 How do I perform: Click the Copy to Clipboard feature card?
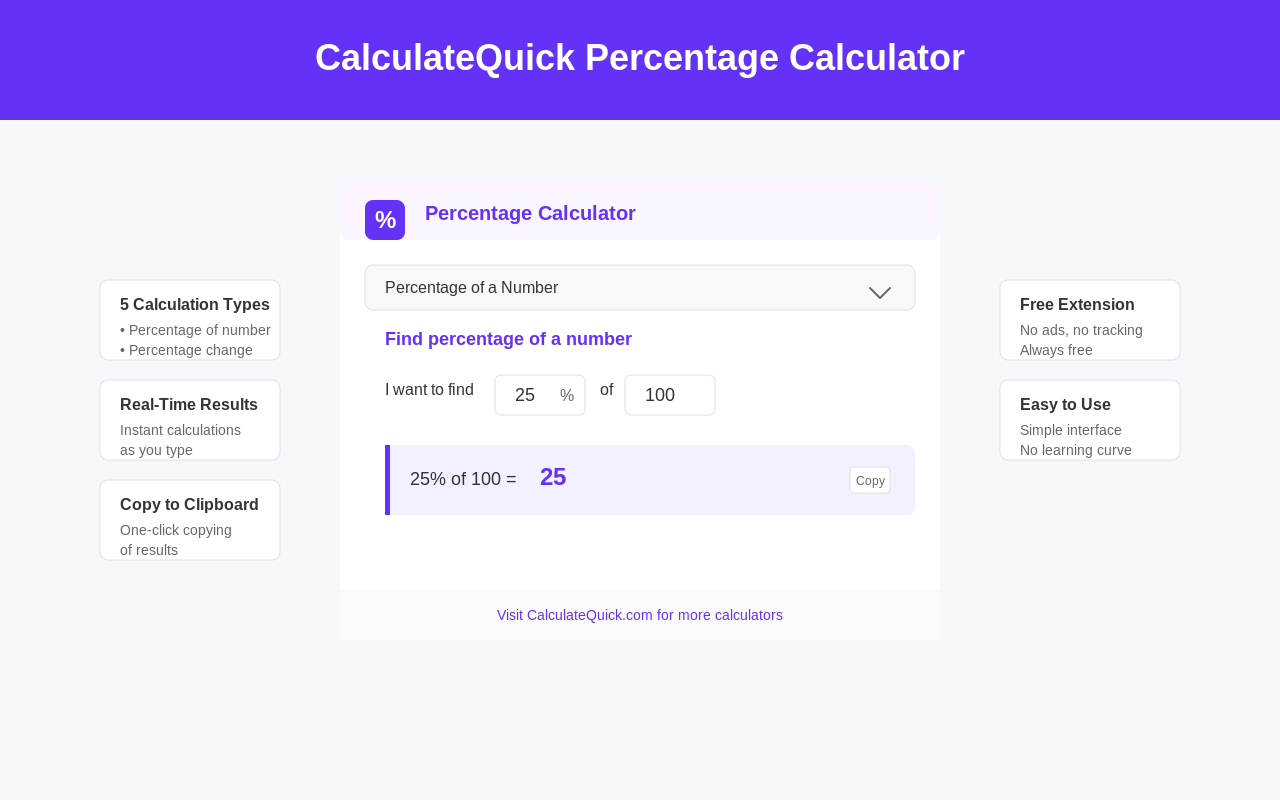tap(190, 520)
